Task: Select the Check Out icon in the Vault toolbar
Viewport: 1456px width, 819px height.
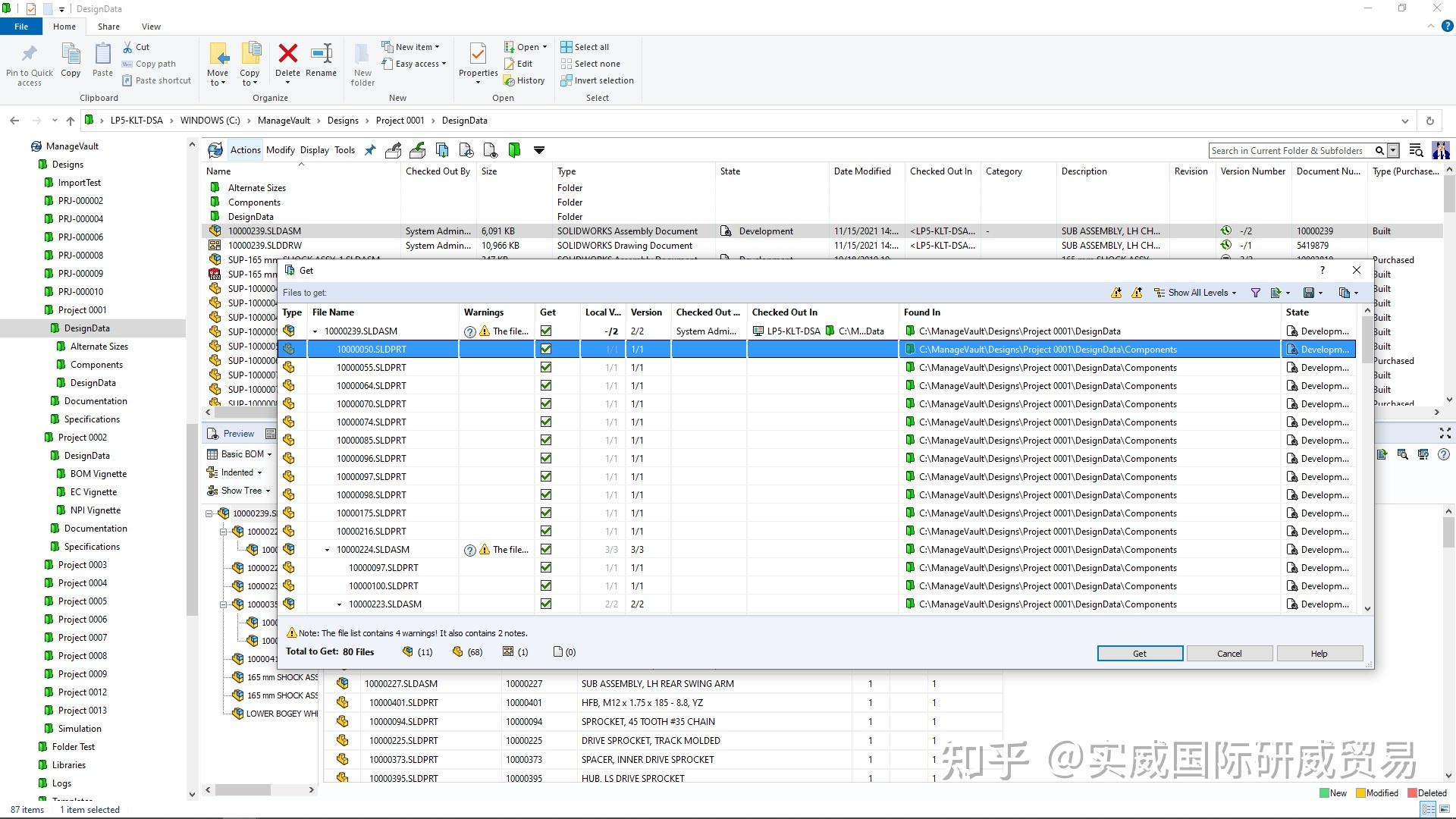Action: (x=393, y=149)
